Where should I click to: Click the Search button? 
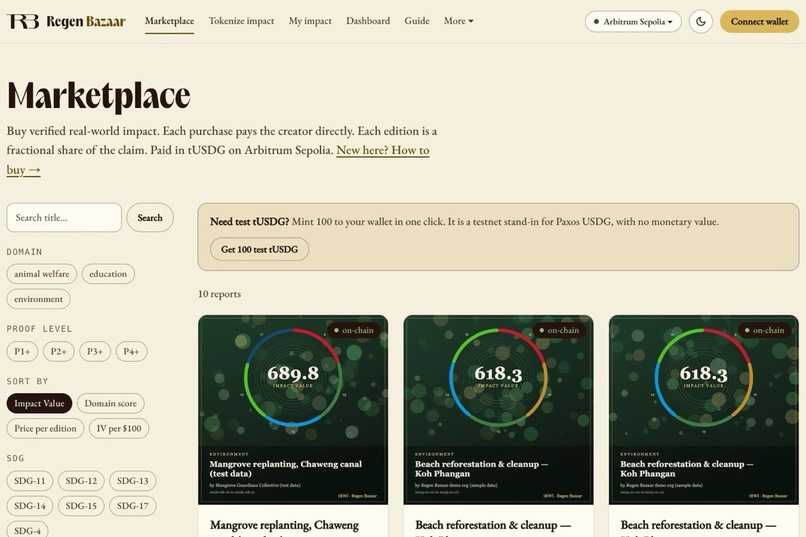point(150,217)
